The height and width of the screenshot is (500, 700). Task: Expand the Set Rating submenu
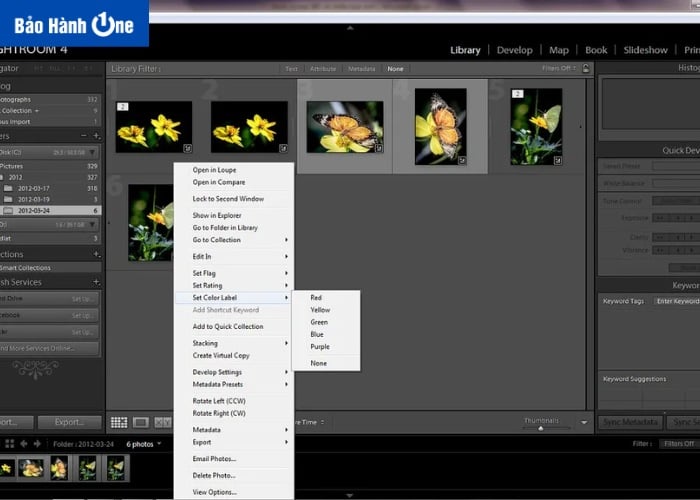point(234,285)
